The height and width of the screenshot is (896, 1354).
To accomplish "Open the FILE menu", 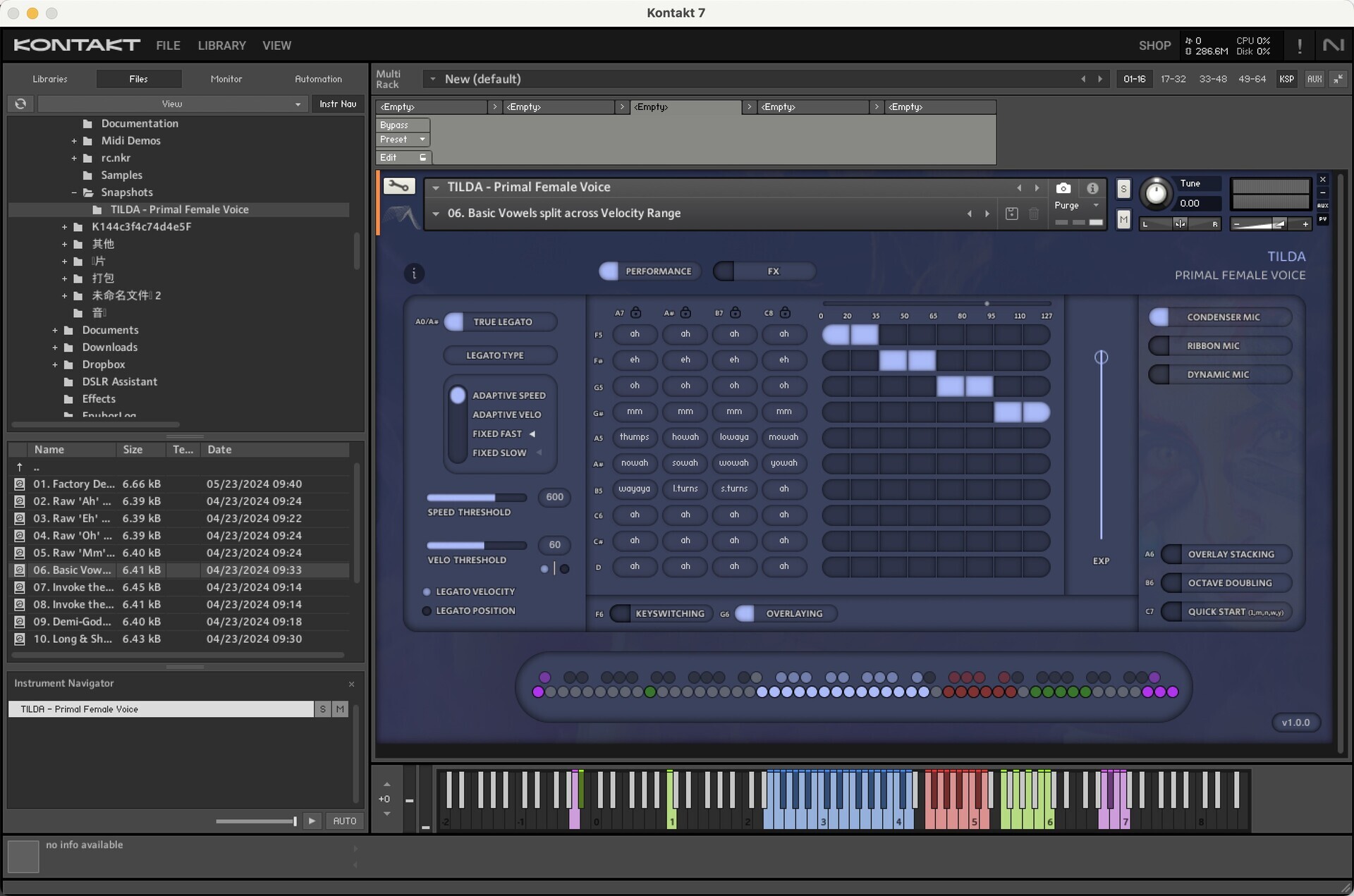I will (168, 46).
